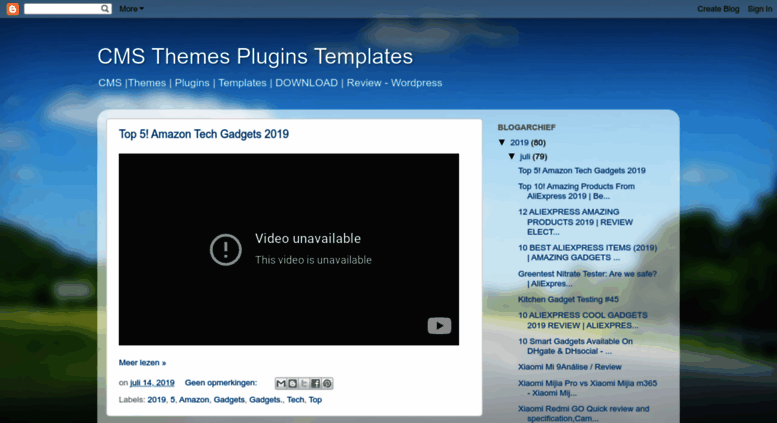
Task: Open the 5 label link
Action: 172,399
